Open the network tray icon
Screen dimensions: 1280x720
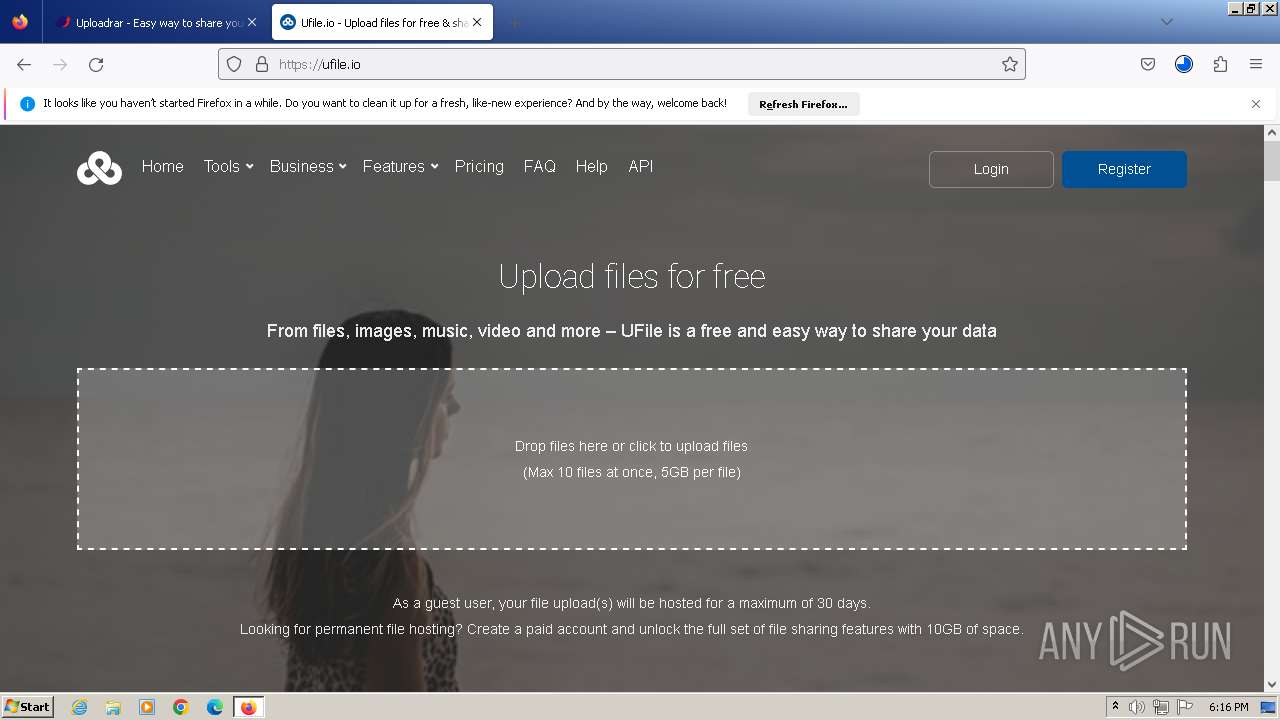[1161, 707]
